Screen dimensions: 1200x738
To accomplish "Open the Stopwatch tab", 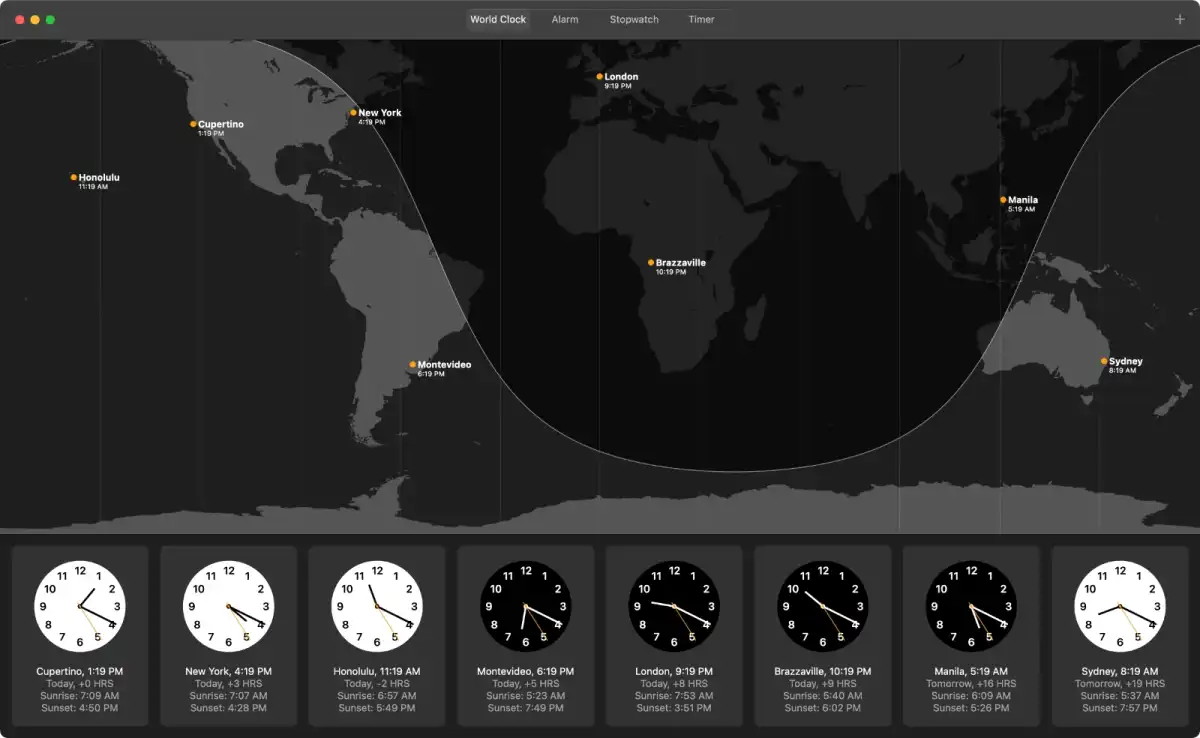I will (x=634, y=19).
